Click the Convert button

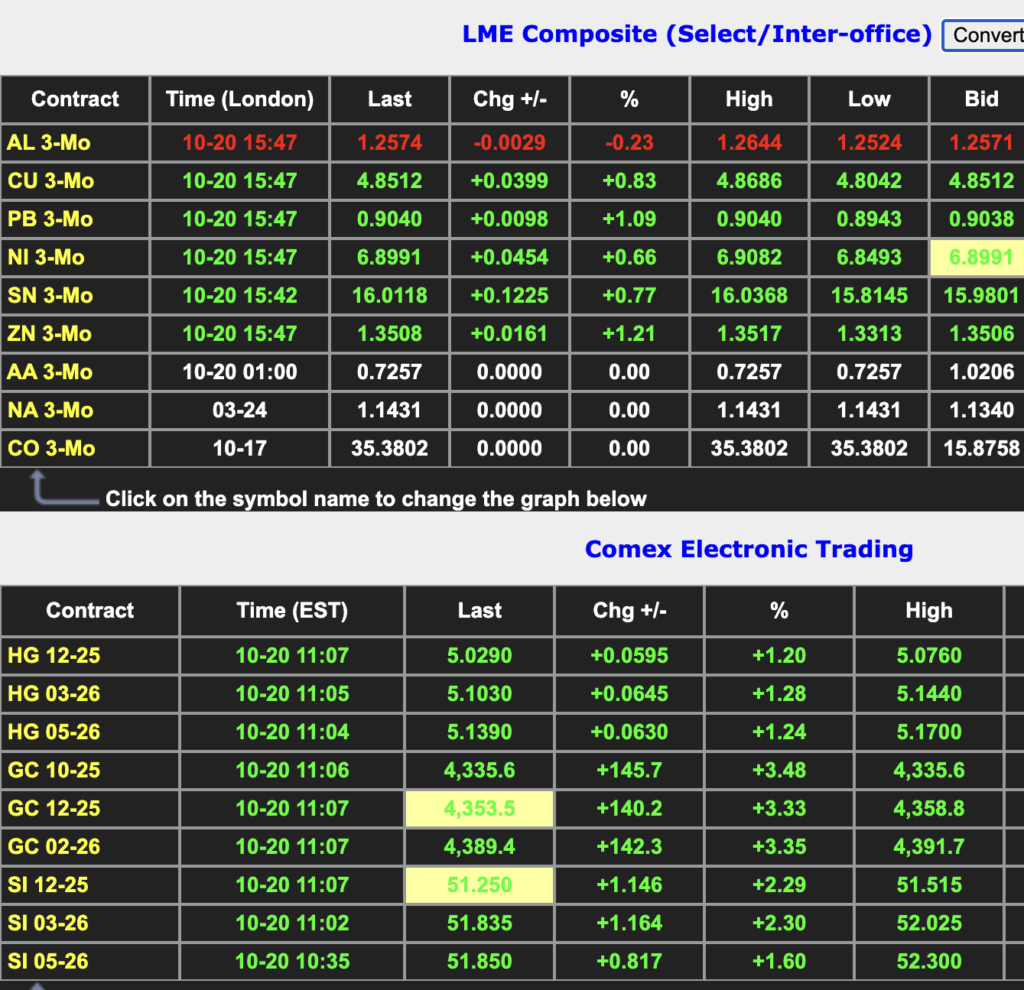(984, 35)
